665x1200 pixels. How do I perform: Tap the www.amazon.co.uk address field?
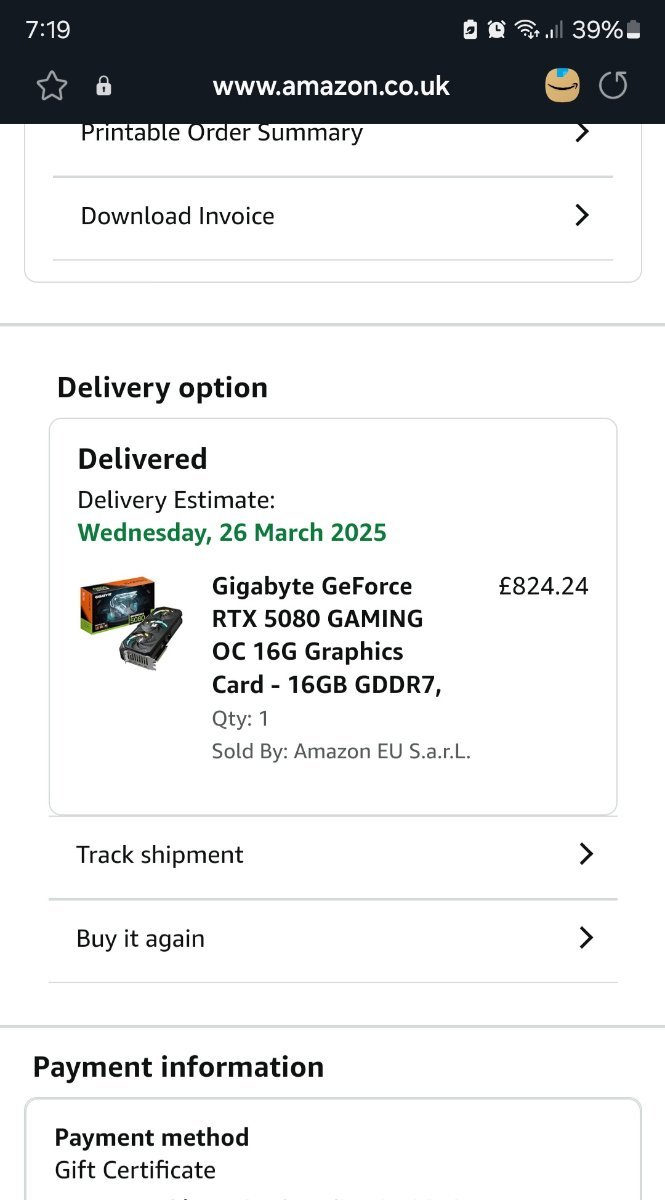331,86
